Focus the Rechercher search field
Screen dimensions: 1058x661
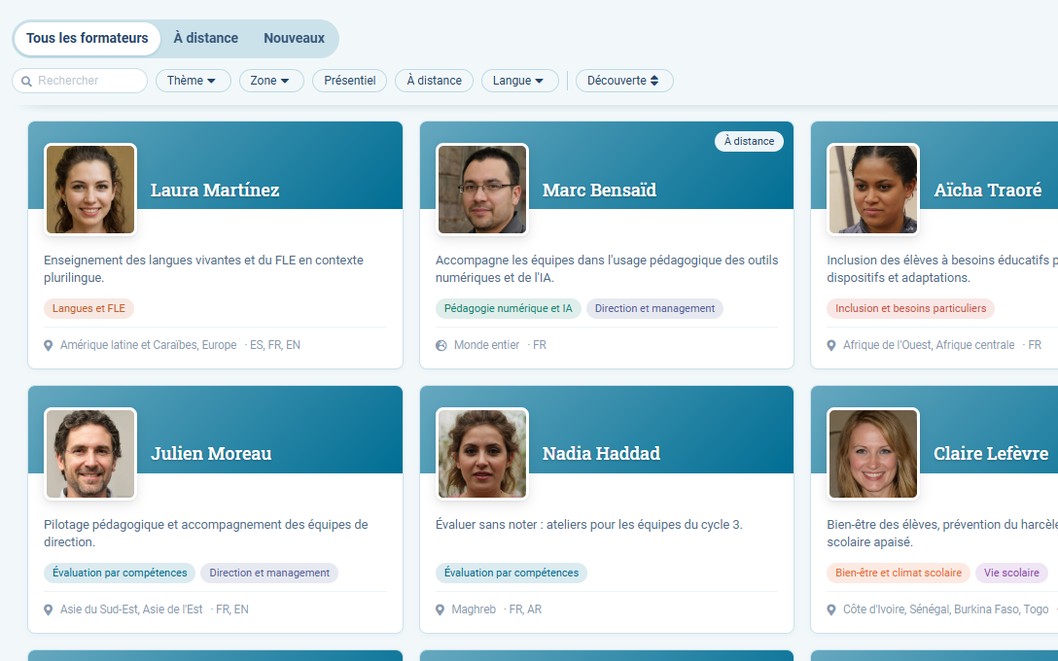[80, 81]
